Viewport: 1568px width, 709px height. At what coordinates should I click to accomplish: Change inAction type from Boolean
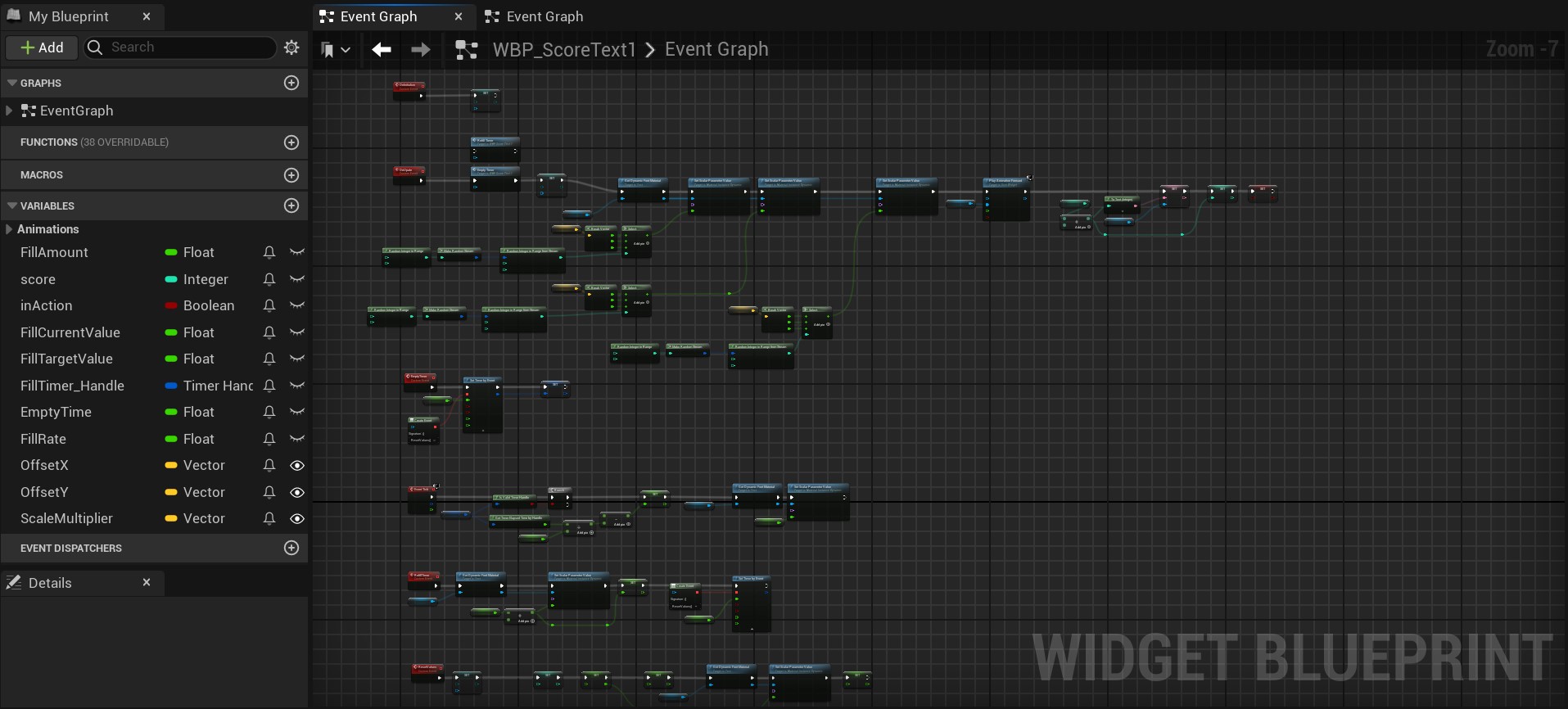[x=209, y=305]
